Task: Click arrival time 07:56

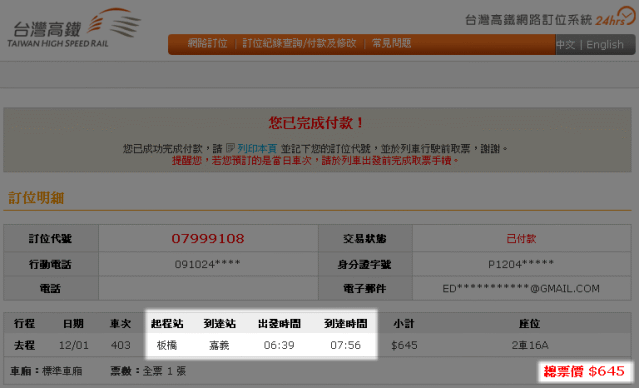Action: (x=346, y=345)
